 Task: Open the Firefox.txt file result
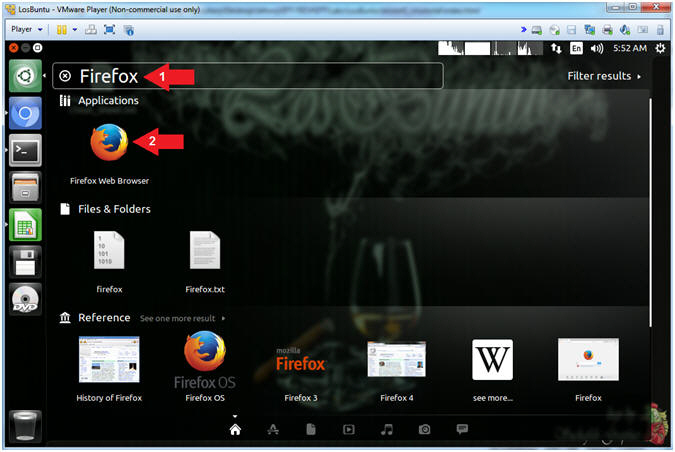[205, 262]
